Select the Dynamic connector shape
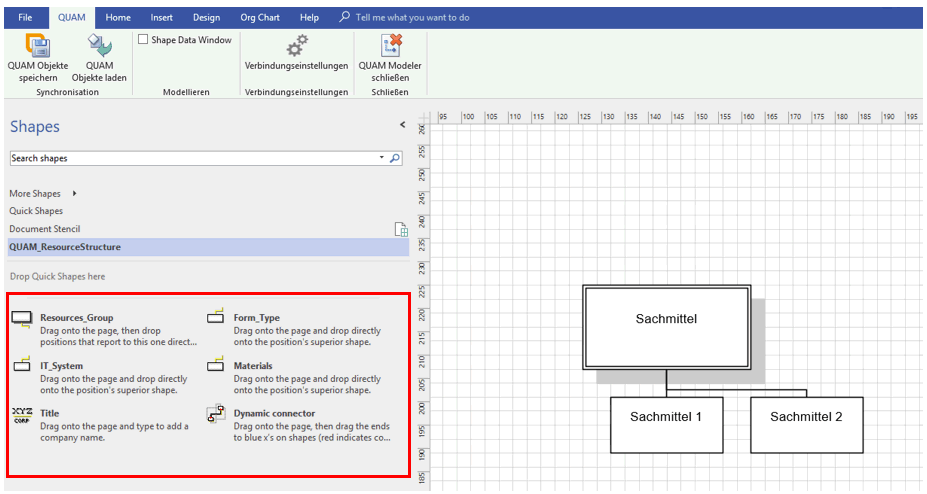The width and height of the screenshot is (927, 494). 215,413
